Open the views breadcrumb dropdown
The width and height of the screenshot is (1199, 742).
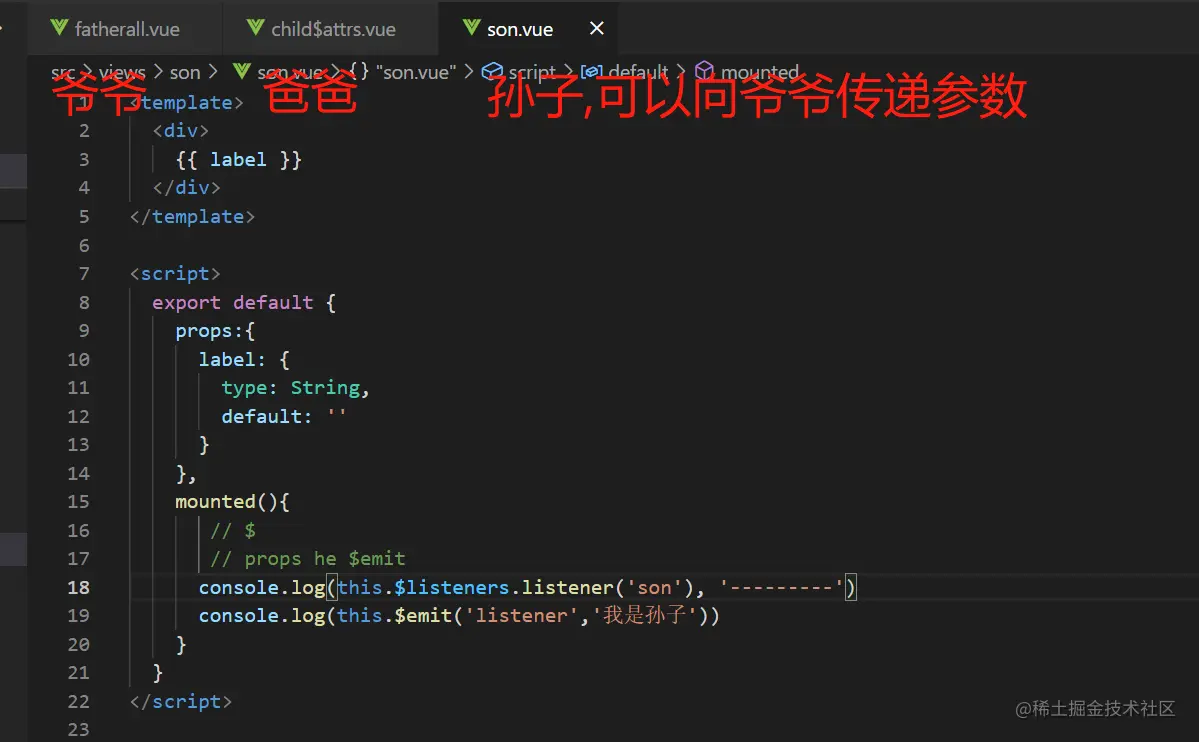tap(122, 72)
